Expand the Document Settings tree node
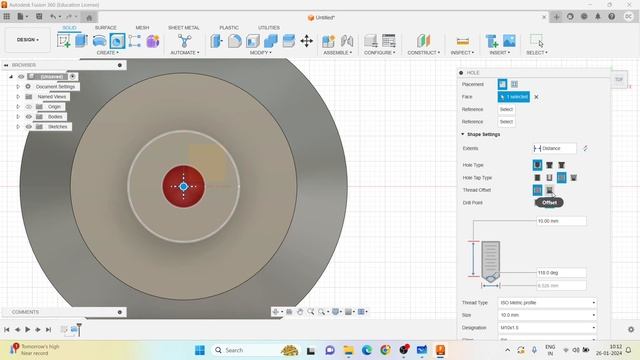Viewport: 640px width, 360px height. coord(18,87)
